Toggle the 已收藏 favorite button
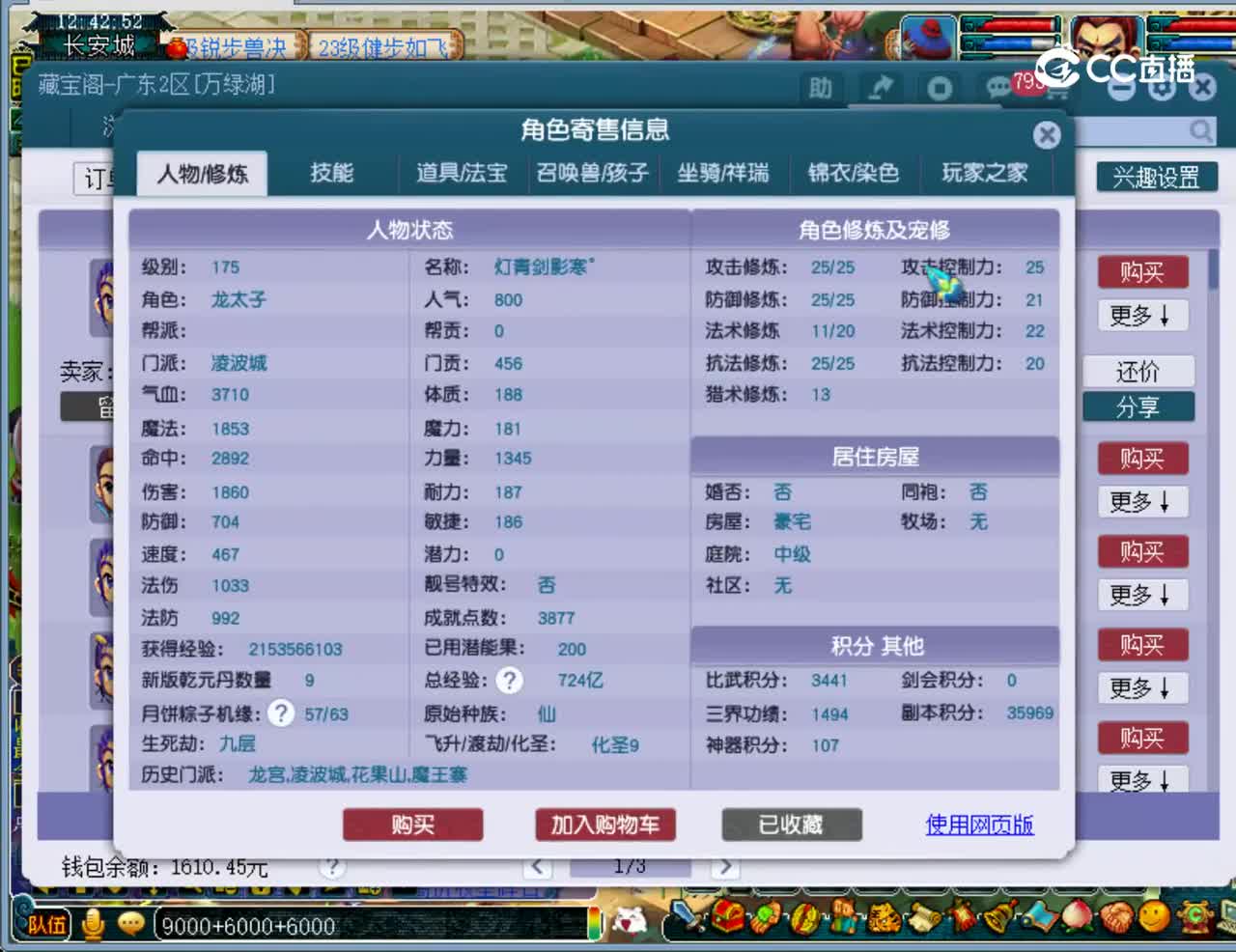This screenshot has width=1236, height=952. (x=791, y=825)
